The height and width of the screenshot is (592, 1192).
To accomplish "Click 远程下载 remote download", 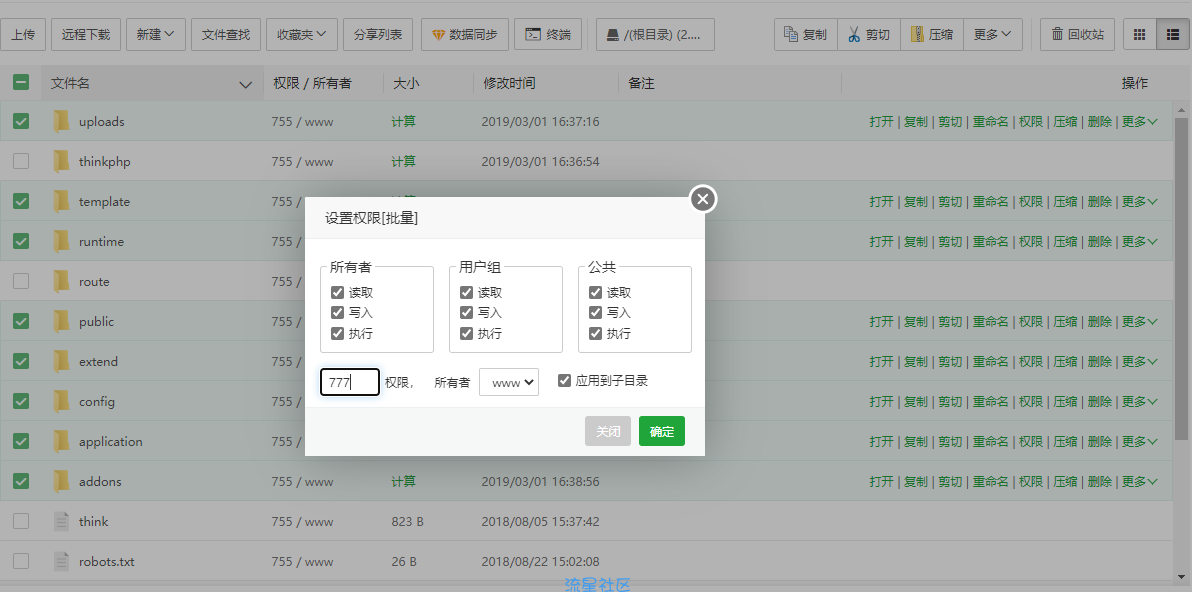I will coord(86,34).
